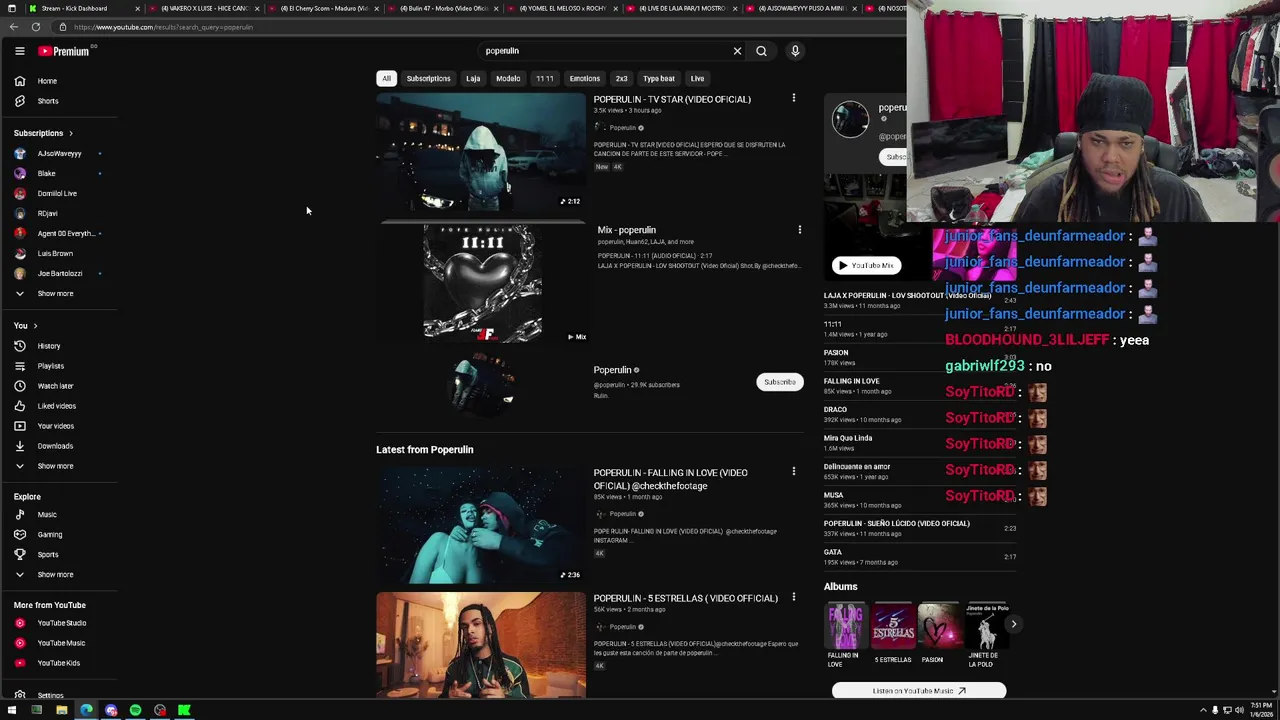Click the YouTube Premium logo
The width and height of the screenshot is (1280, 720).
65,51
